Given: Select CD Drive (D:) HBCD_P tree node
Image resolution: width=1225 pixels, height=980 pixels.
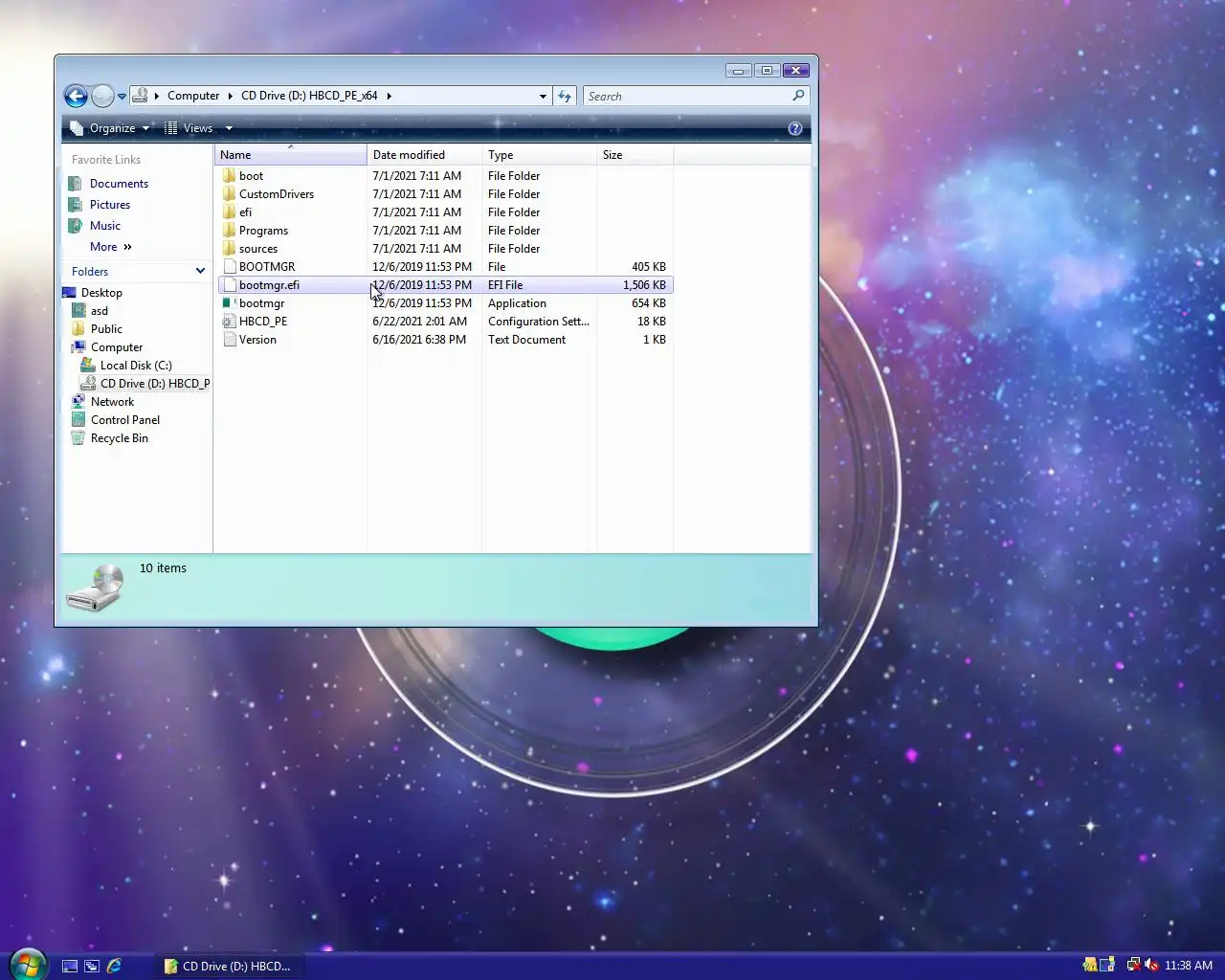Looking at the screenshot, I should pos(155,384).
